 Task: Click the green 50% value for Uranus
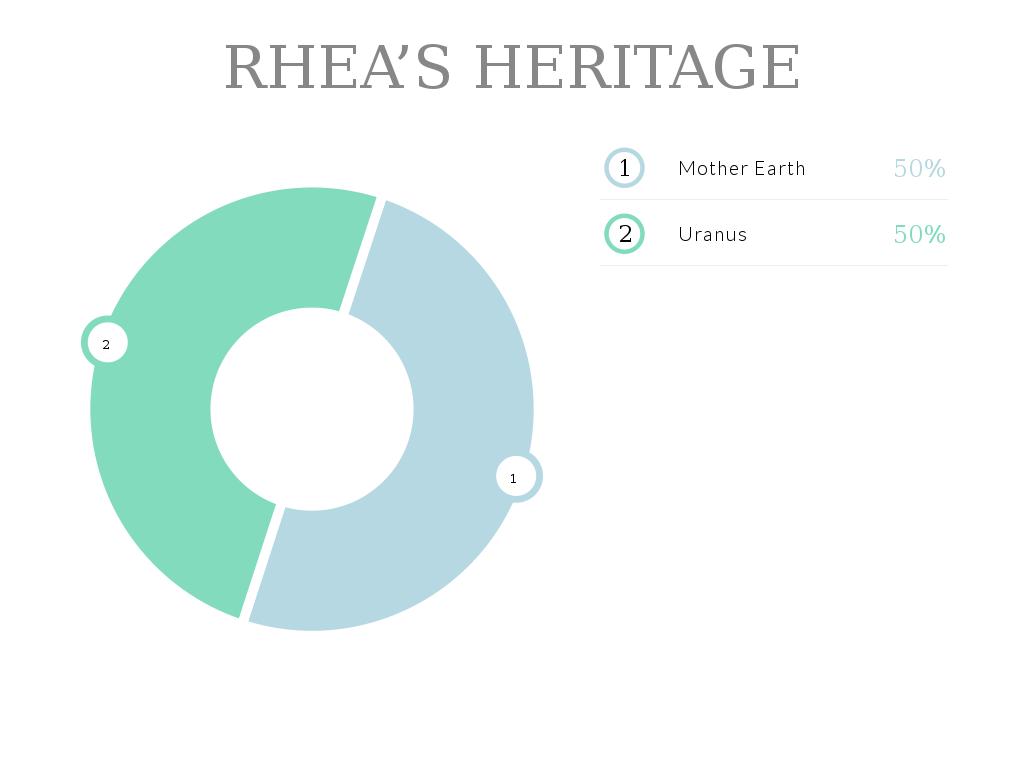(x=919, y=234)
